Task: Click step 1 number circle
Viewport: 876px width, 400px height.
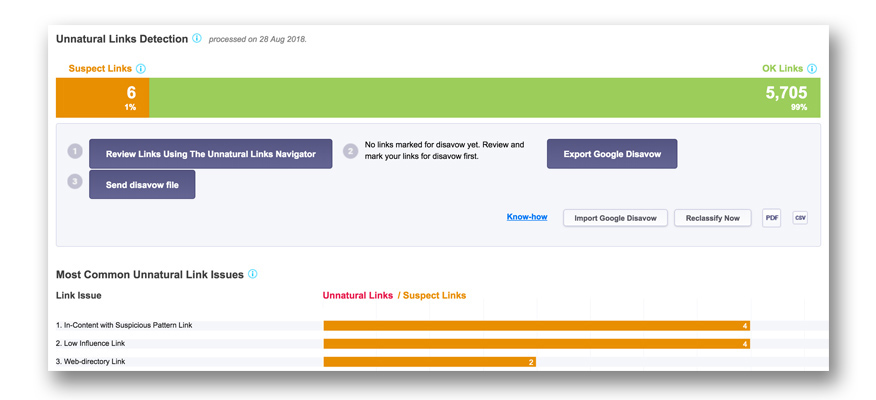Action: (x=75, y=152)
